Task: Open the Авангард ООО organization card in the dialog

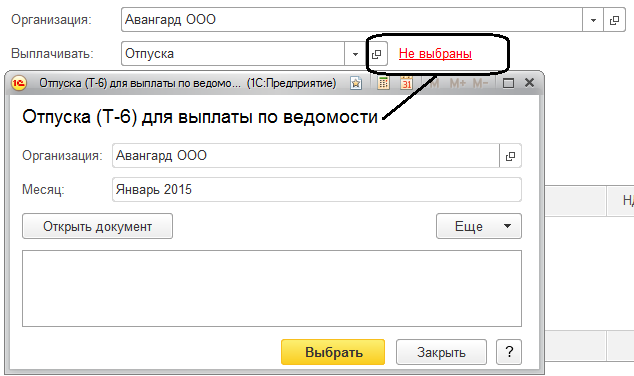Action: pyautogui.click(x=510, y=156)
